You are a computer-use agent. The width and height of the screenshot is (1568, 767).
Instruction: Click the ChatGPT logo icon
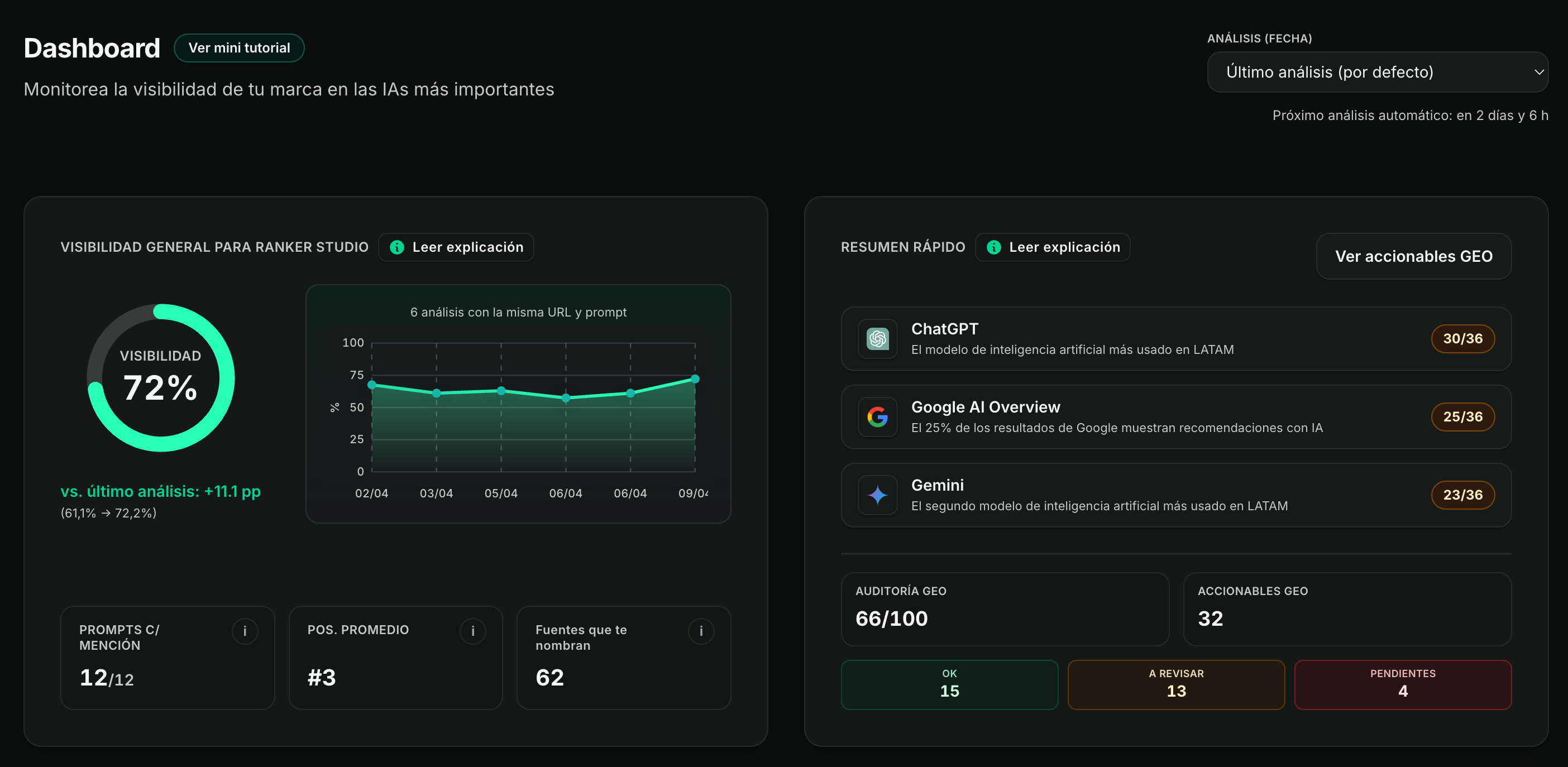pos(877,339)
